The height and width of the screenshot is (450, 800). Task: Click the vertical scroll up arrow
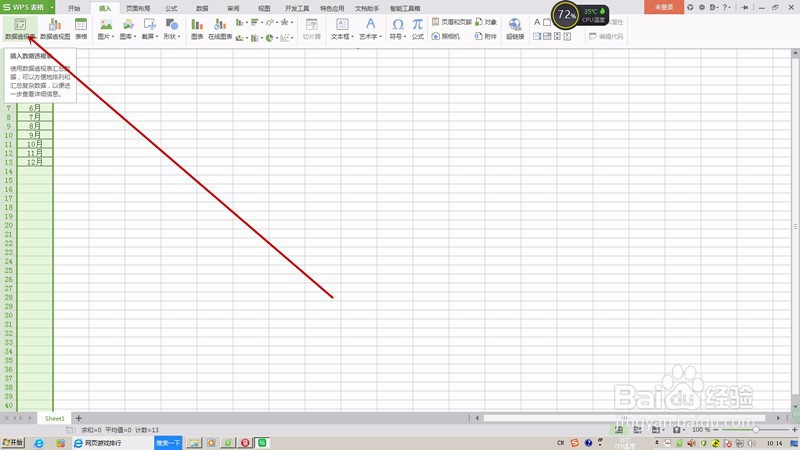pyautogui.click(x=795, y=53)
